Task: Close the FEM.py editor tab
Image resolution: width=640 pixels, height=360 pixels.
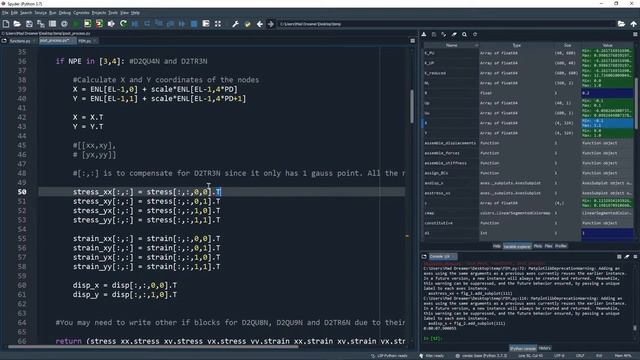Action: [95, 41]
